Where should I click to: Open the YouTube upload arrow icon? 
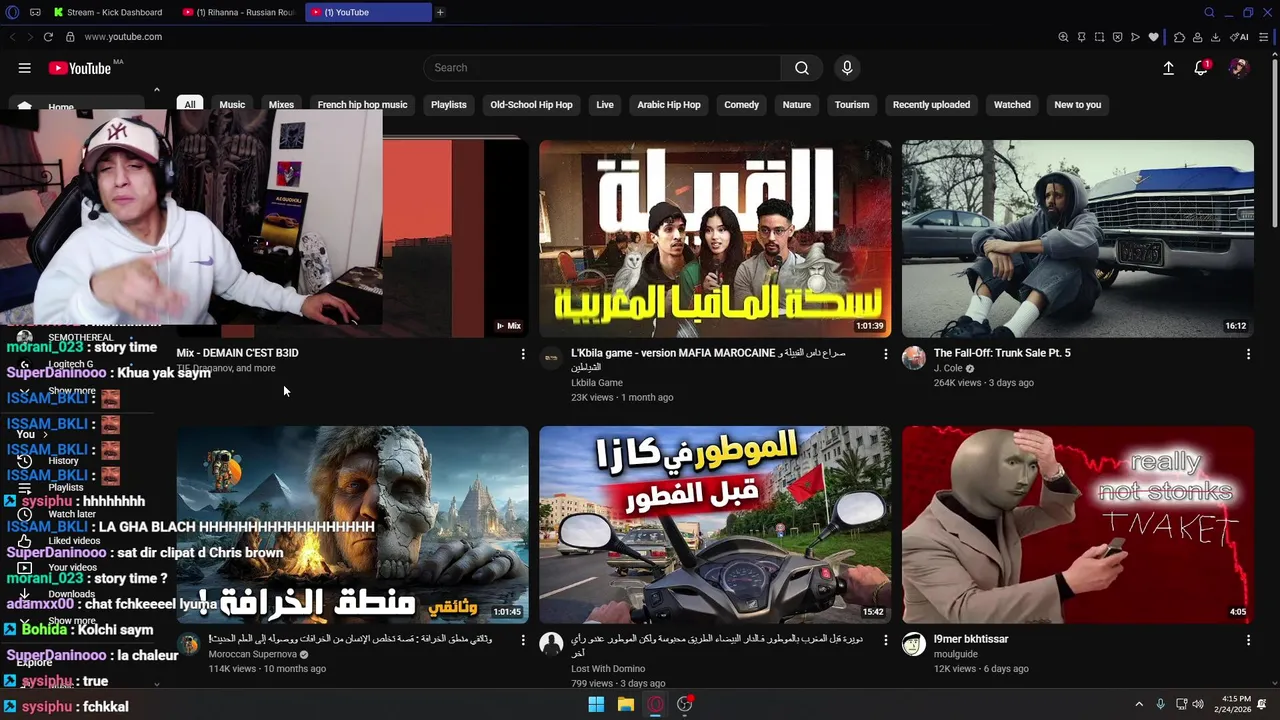pyautogui.click(x=1168, y=68)
